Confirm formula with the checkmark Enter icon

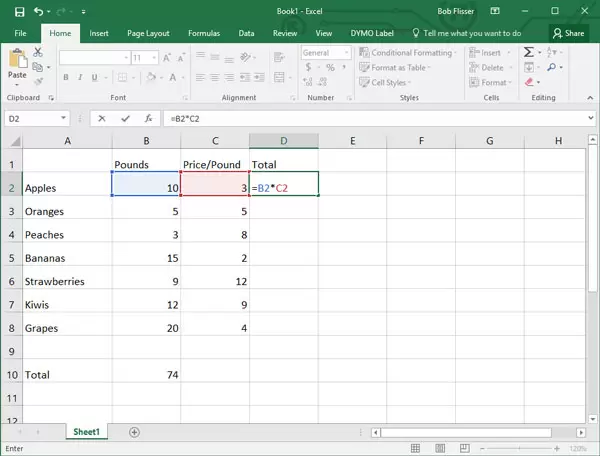pos(125,118)
